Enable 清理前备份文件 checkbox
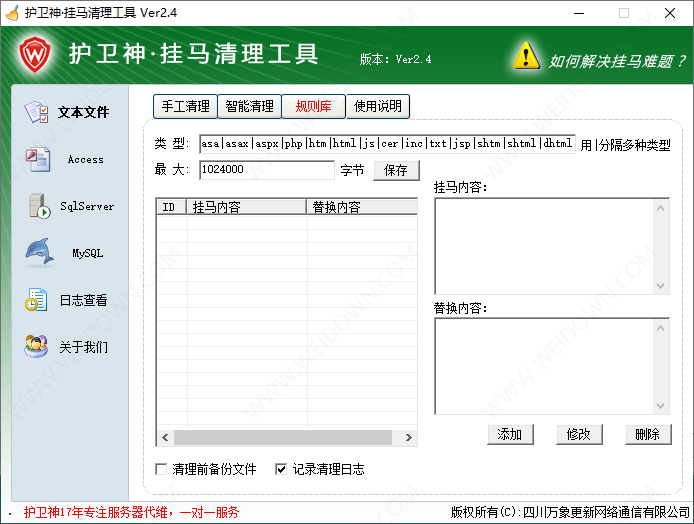Viewport: 694px width, 524px height. (x=161, y=469)
